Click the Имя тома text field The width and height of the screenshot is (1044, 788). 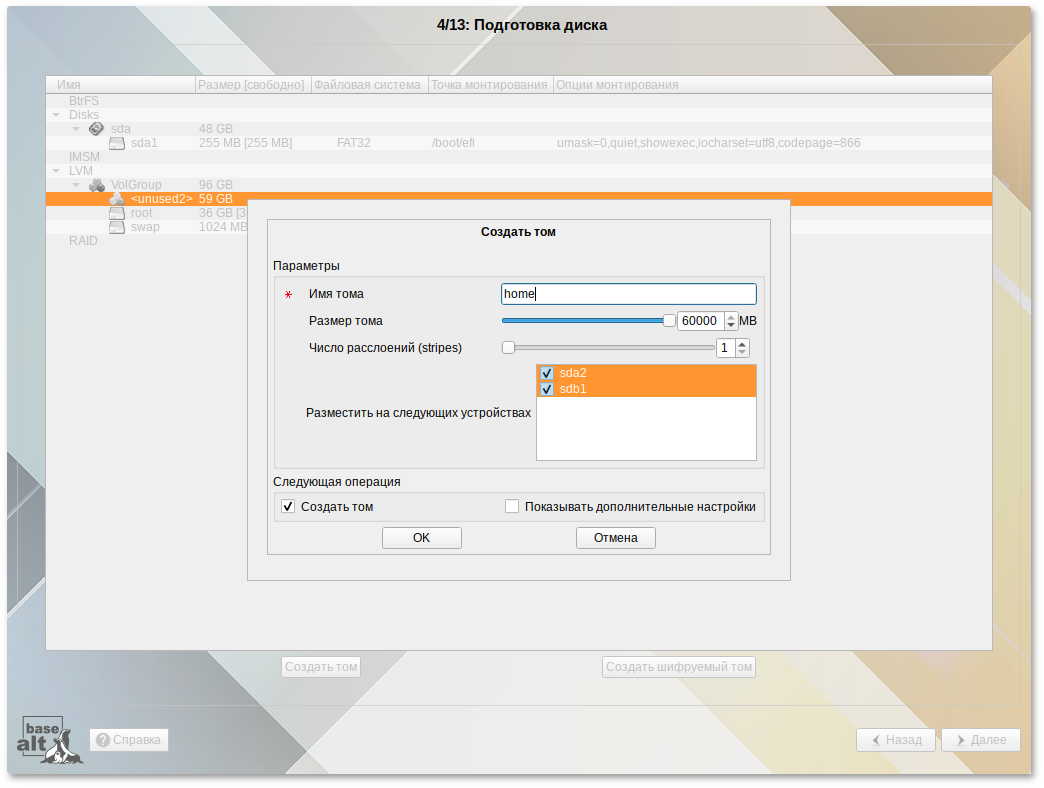coord(628,294)
